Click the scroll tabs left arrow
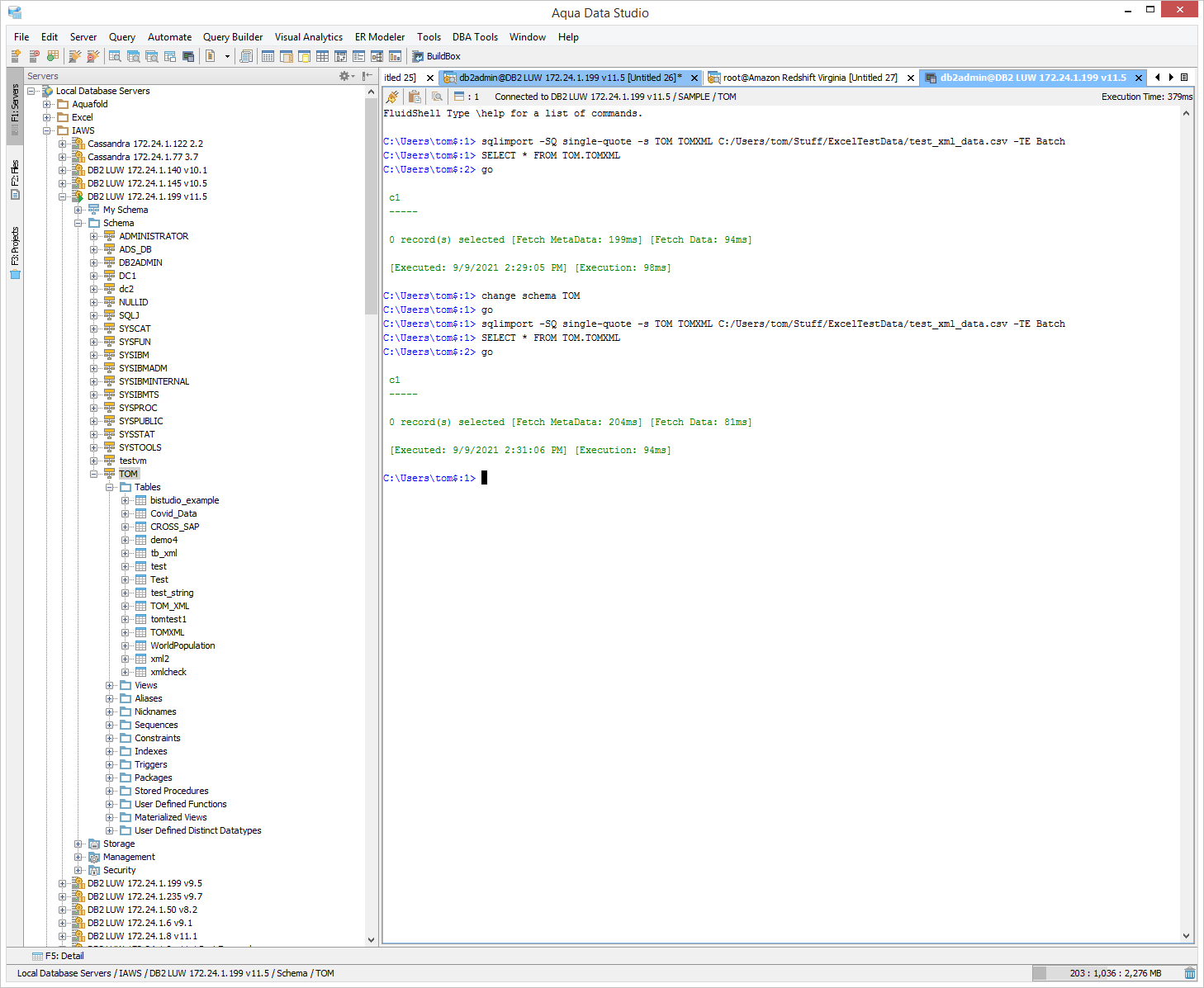This screenshot has width=1204, height=988. point(1157,78)
